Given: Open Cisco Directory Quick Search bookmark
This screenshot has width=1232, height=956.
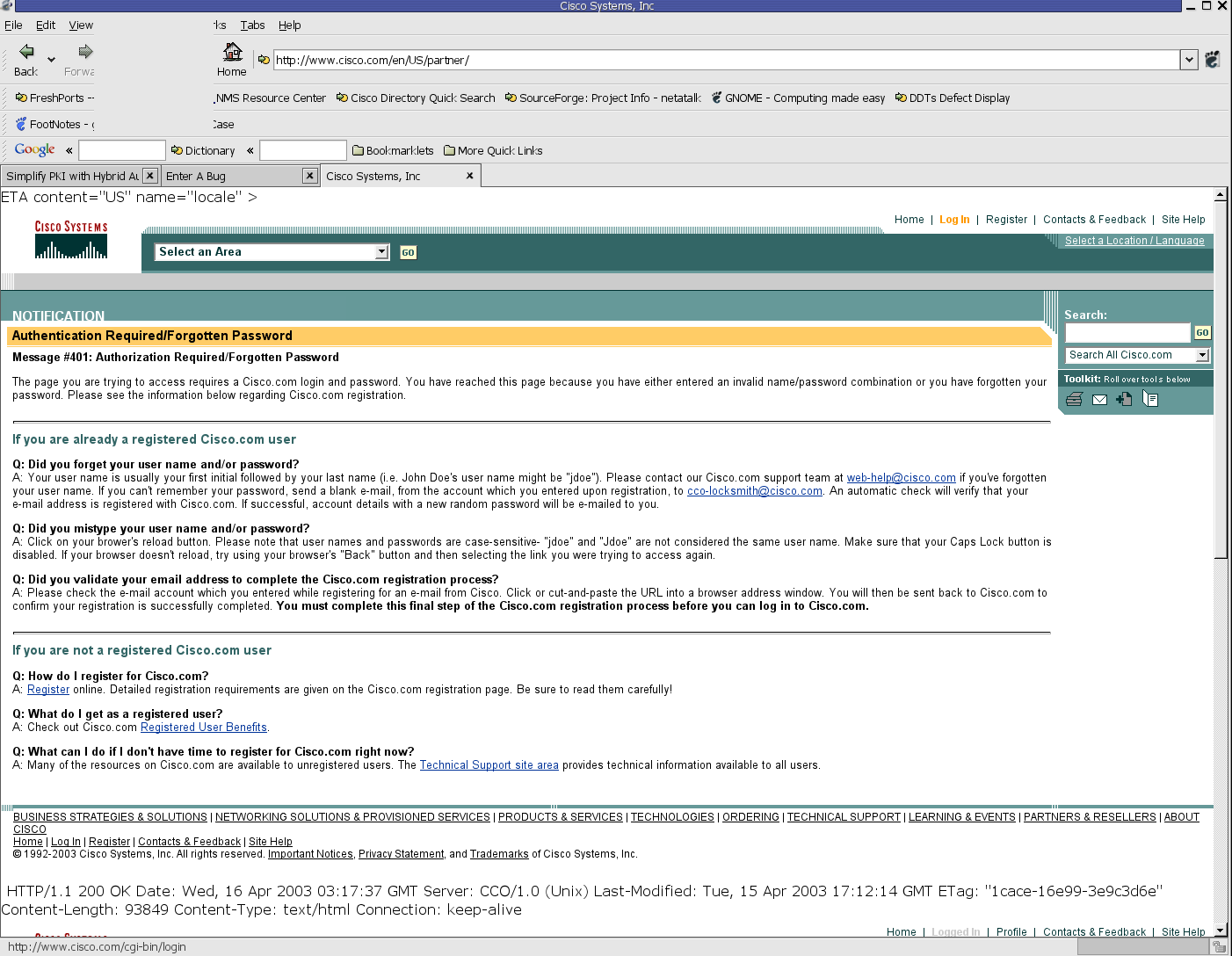Looking at the screenshot, I should tap(416, 98).
